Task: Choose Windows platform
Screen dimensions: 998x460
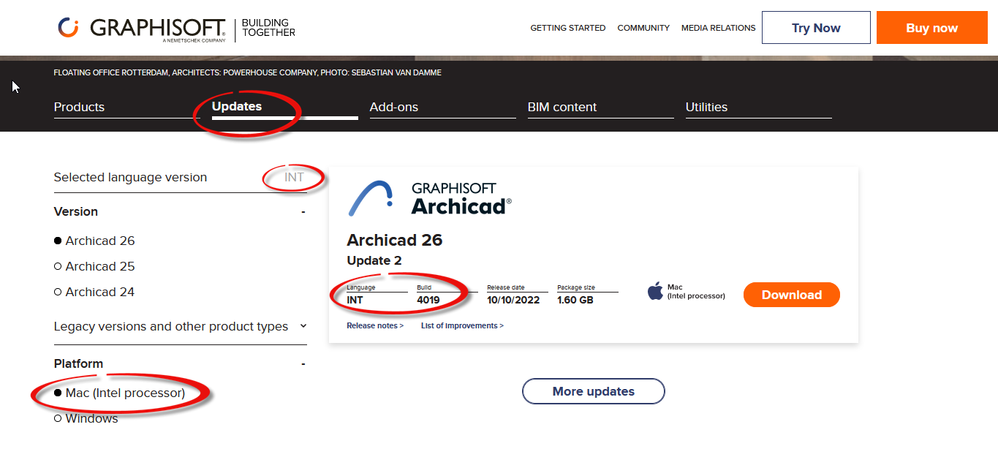Action: click(x=86, y=419)
